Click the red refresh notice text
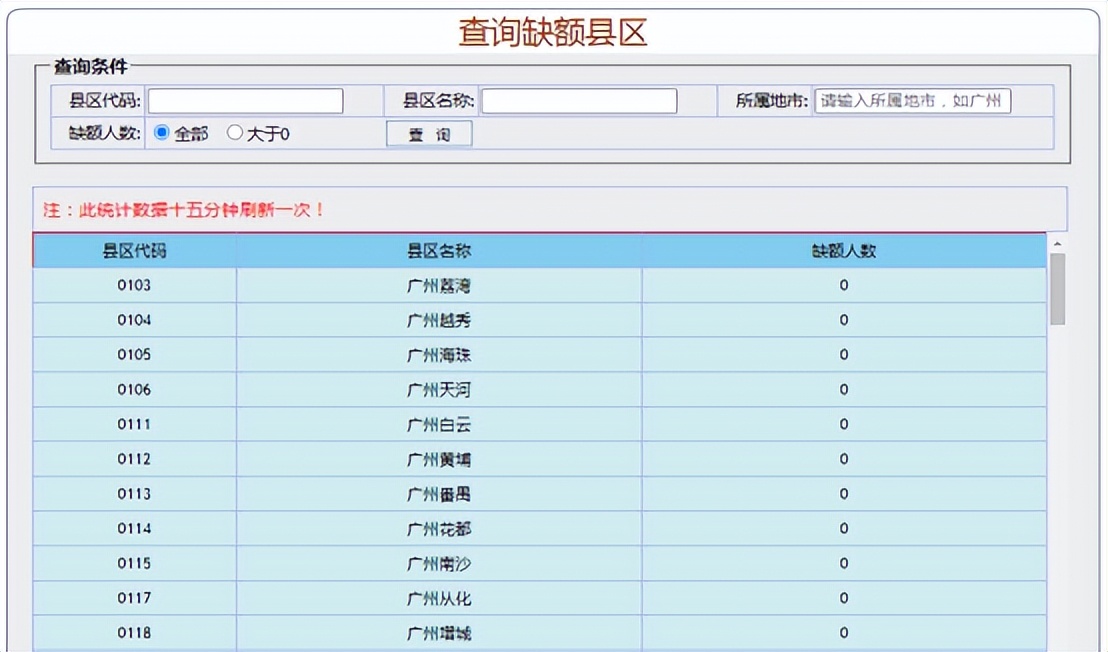Screen dimensions: 1108x652 coord(184,210)
